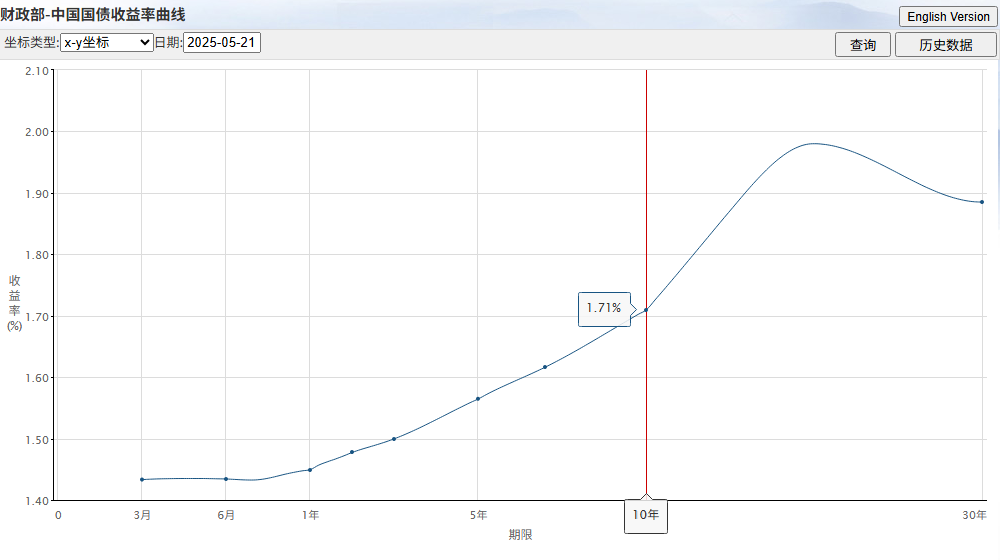This screenshot has width=1000, height=560.
Task: Select the 10年 data point at 1.71%
Action: 646,310
